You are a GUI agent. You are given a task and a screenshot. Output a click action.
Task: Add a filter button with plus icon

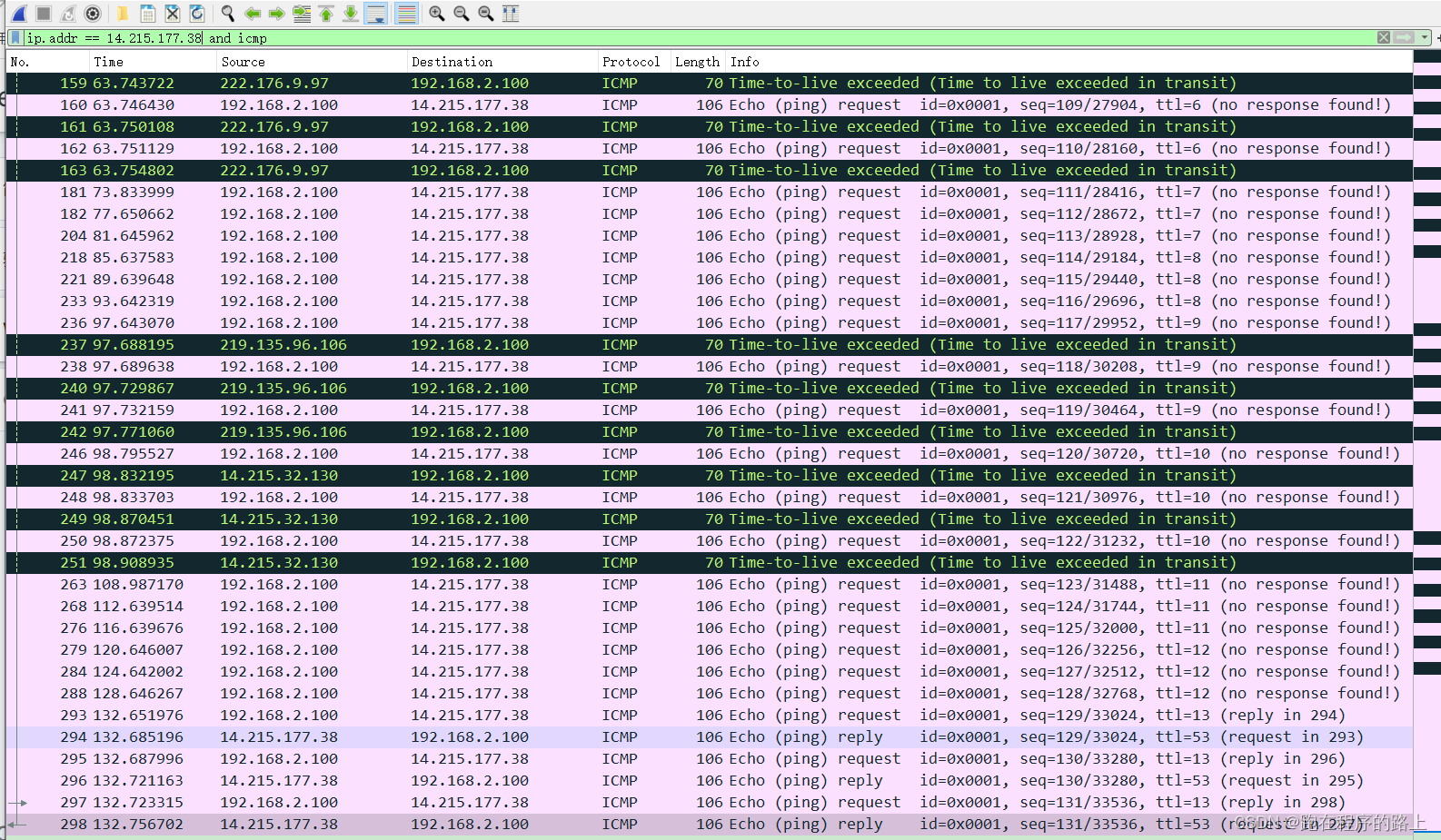[1437, 37]
